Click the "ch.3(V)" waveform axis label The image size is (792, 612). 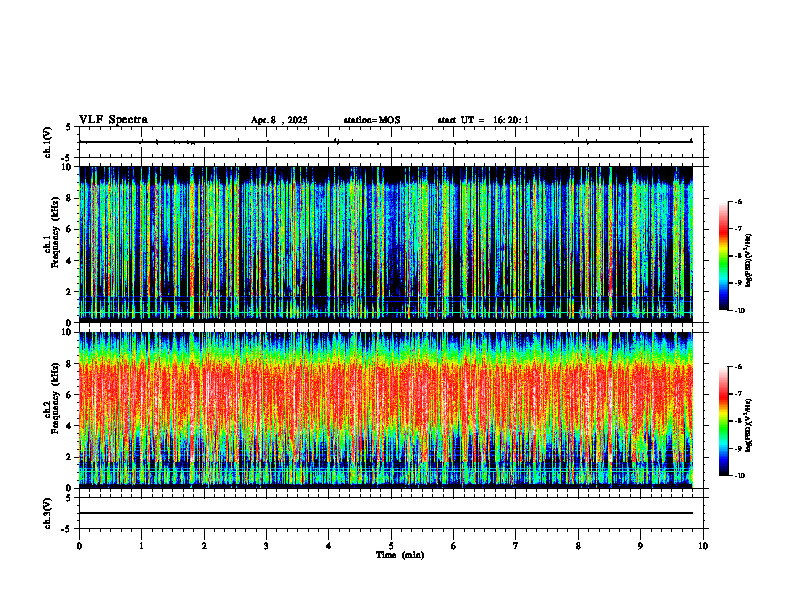tap(48, 513)
